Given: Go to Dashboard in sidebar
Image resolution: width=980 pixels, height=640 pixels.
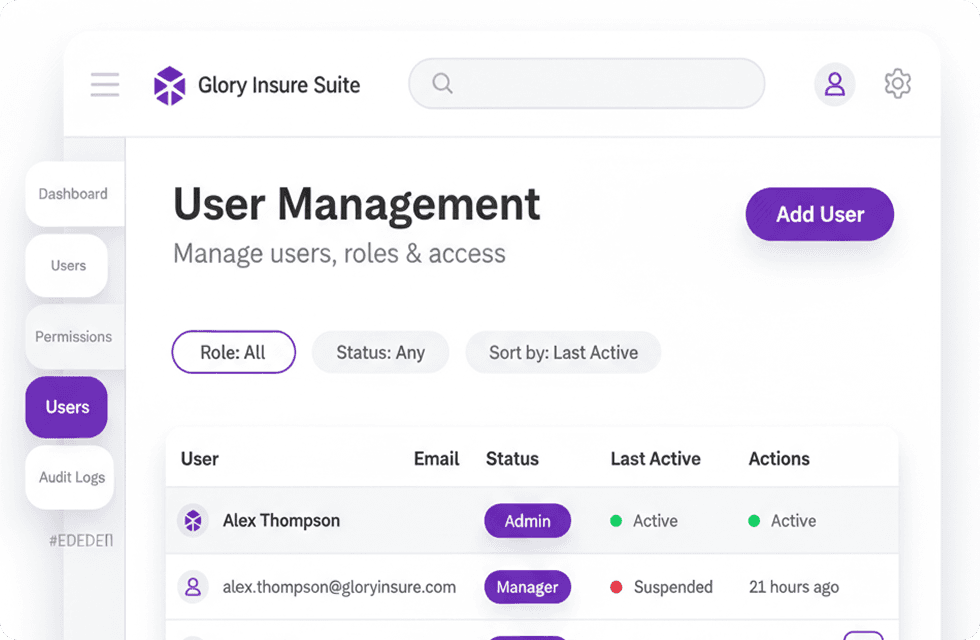Looking at the screenshot, I should coord(75,194).
